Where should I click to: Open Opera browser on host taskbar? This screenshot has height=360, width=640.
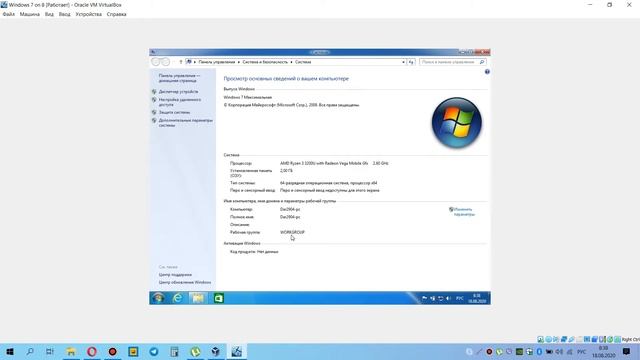coord(92,351)
